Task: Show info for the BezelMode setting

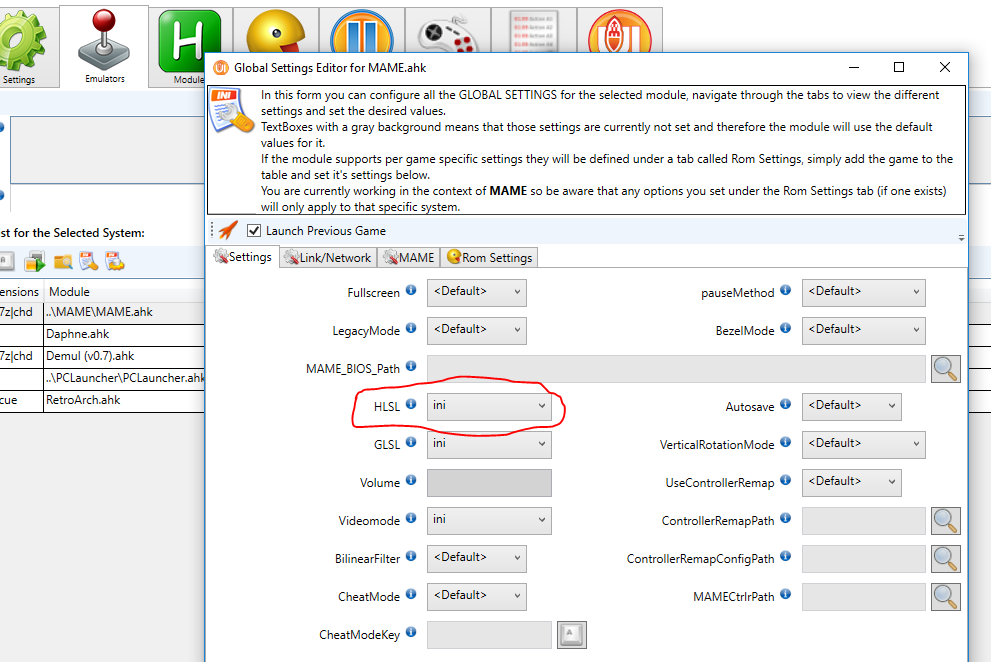Action: point(786,328)
